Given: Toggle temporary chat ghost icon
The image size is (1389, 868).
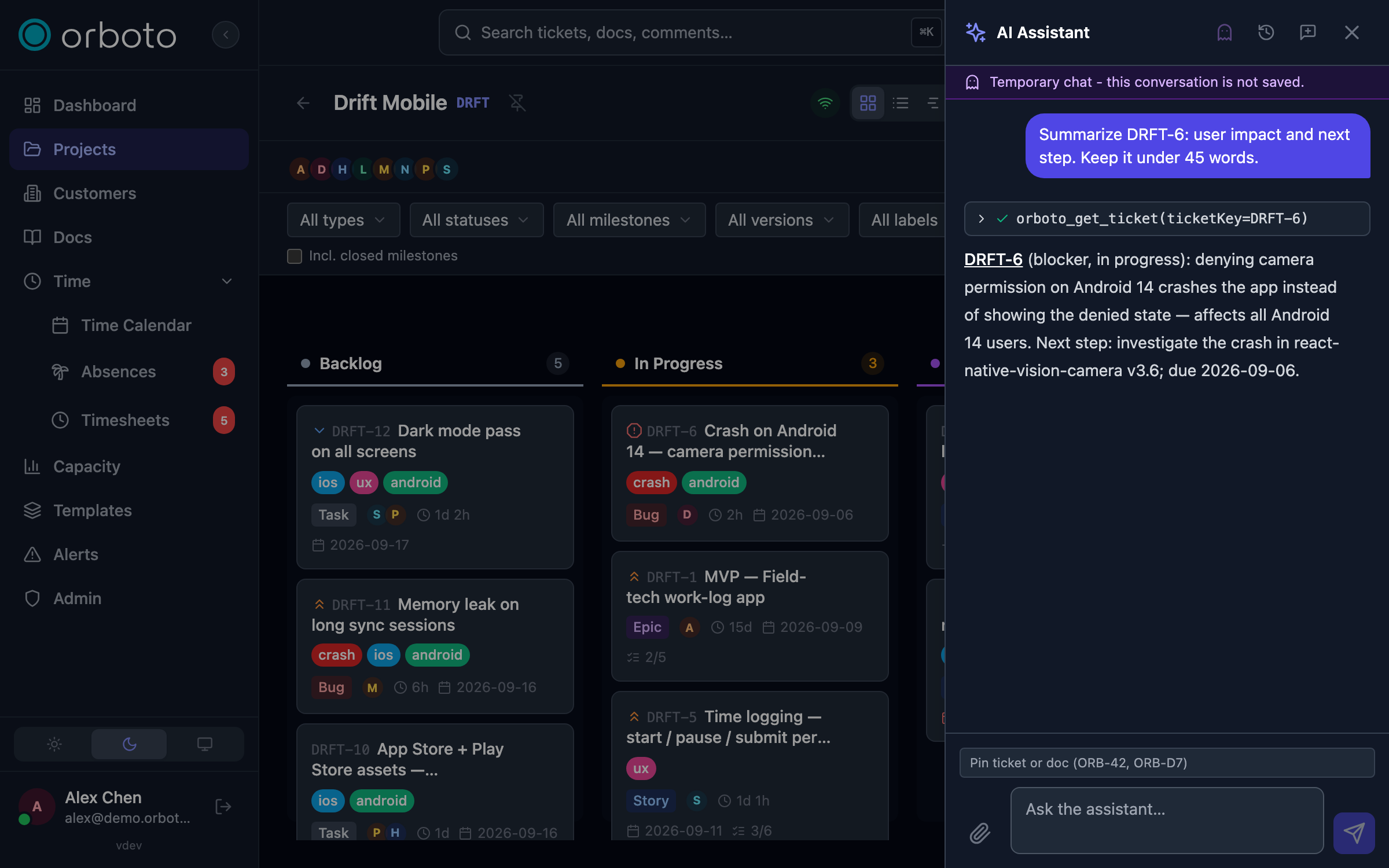Looking at the screenshot, I should (x=1224, y=32).
